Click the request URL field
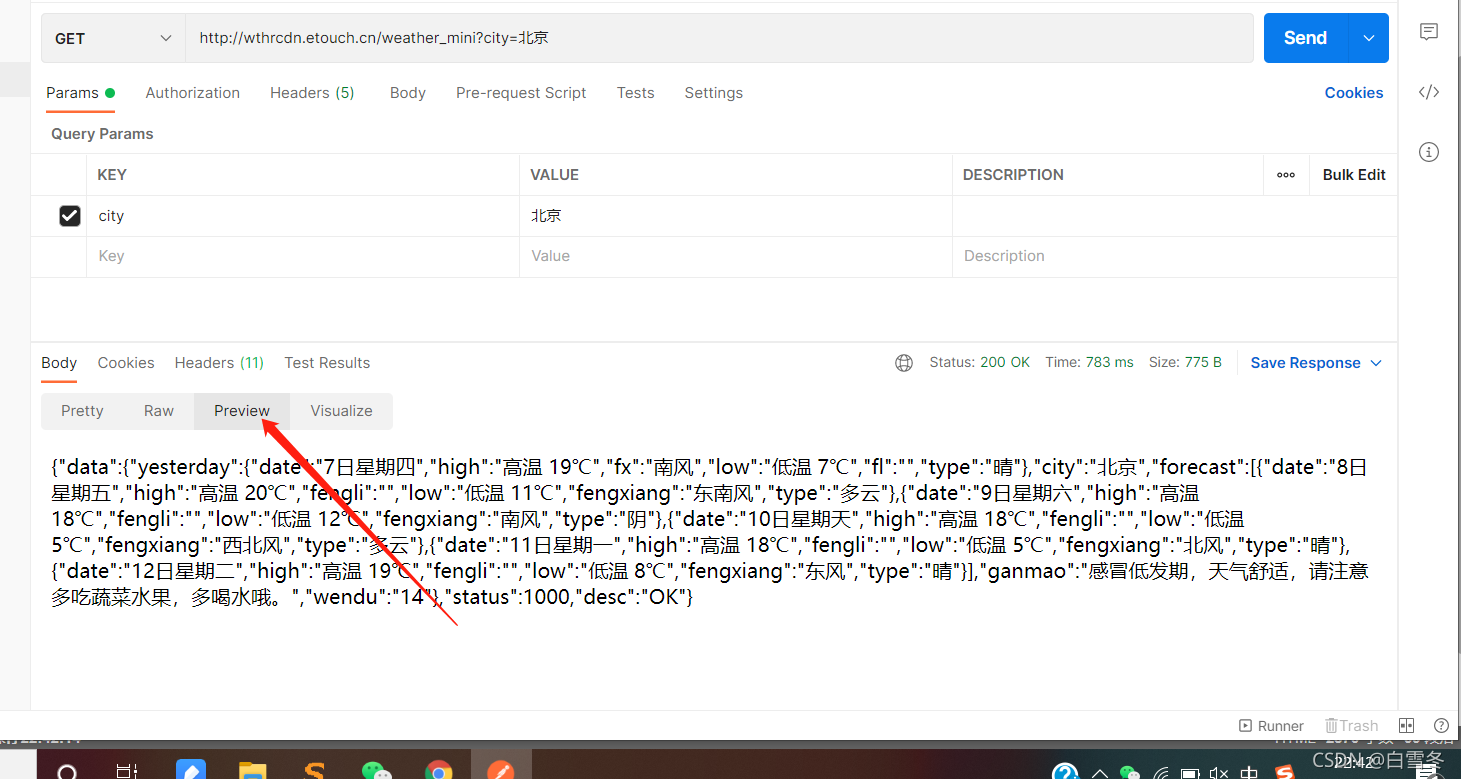The image size is (1461, 779). coord(719,38)
